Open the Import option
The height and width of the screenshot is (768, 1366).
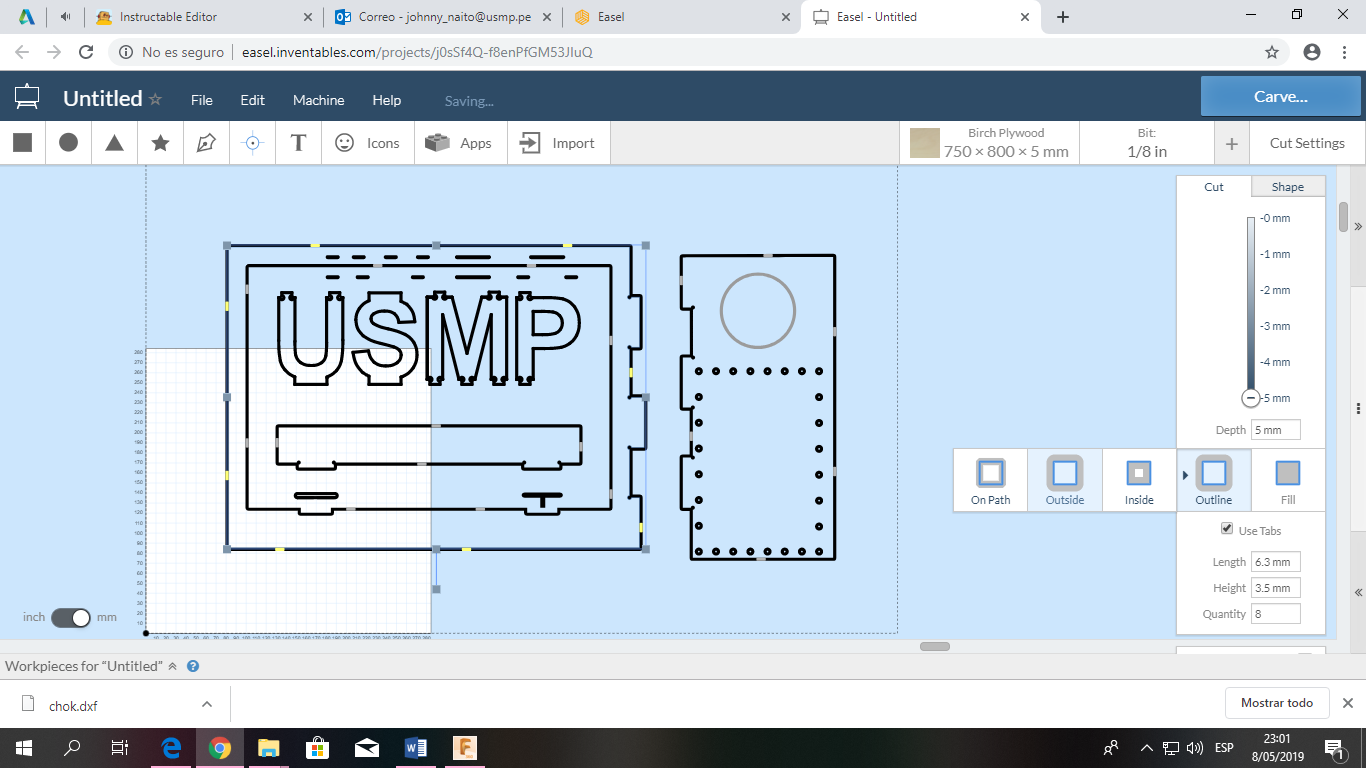[557, 143]
